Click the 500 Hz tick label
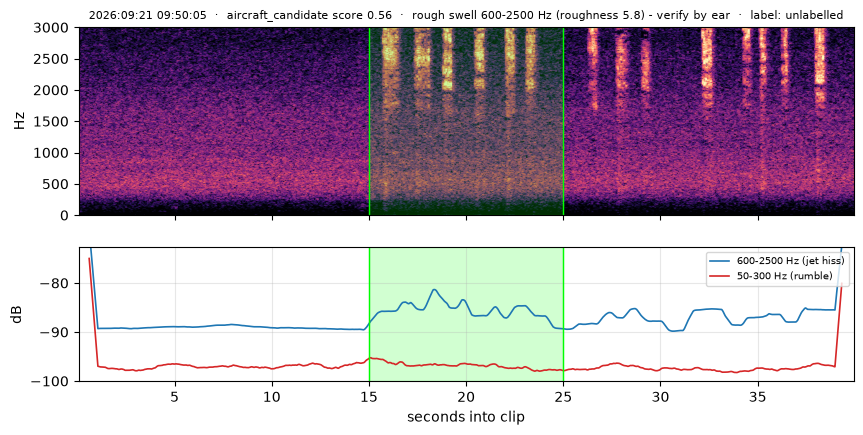Image resolution: width=863 pixels, height=435 pixels. coord(58,184)
